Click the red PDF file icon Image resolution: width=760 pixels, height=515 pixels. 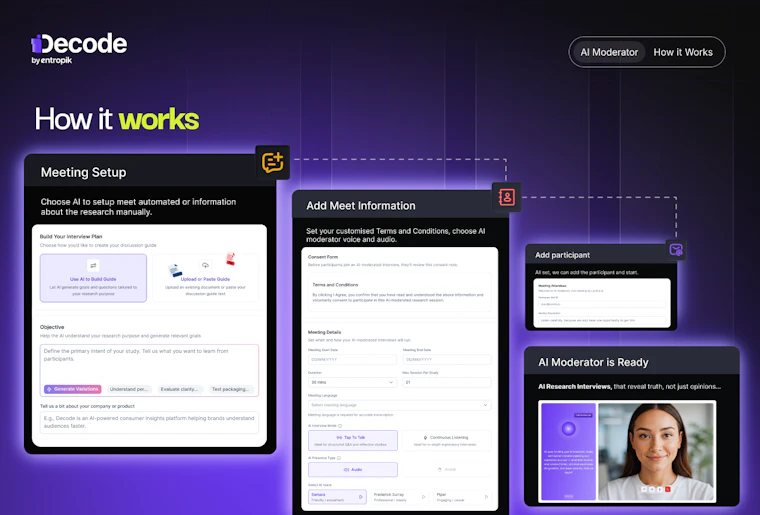tap(231, 259)
